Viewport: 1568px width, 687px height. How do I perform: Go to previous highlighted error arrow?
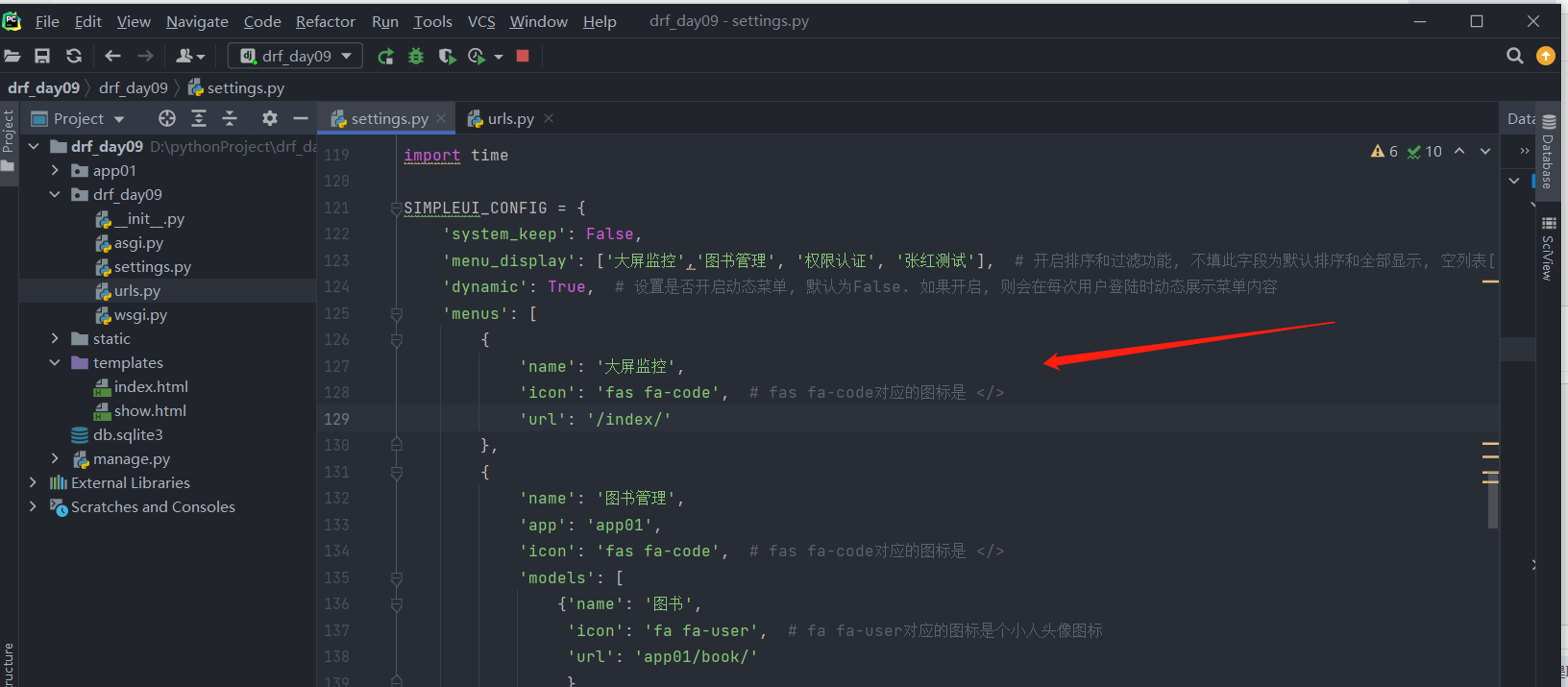pos(1459,151)
